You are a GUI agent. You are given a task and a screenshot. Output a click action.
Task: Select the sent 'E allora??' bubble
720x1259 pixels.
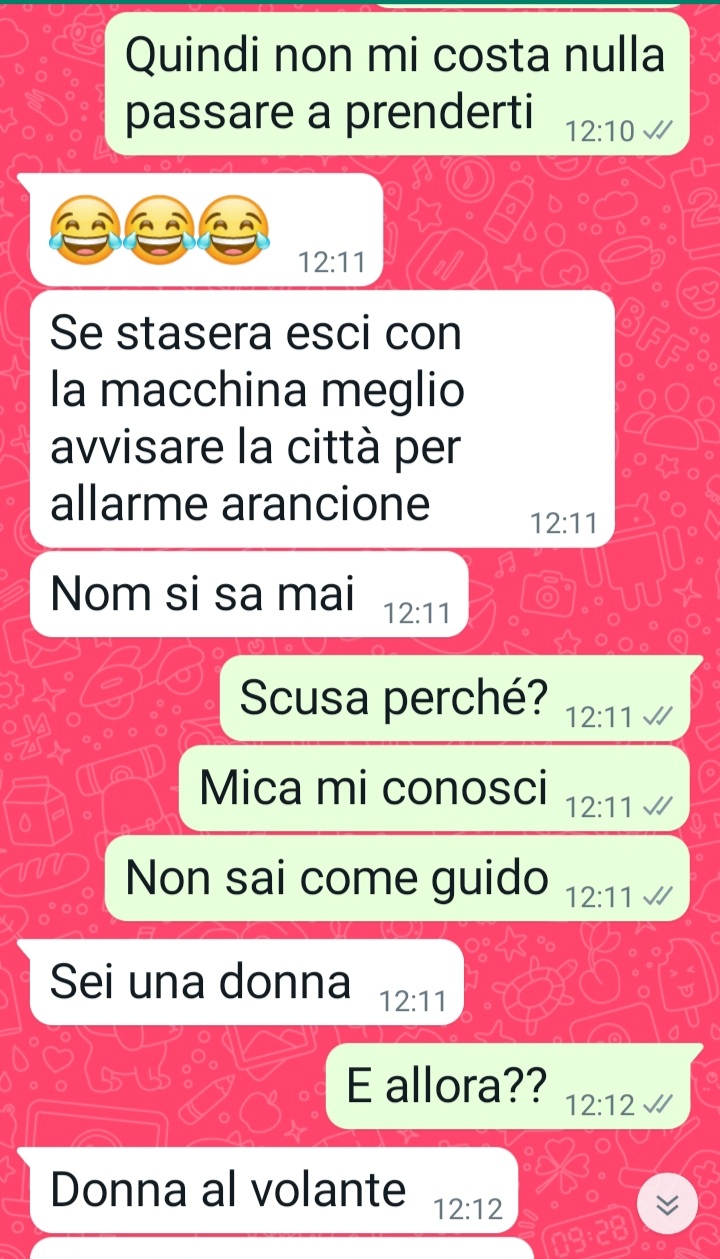tap(508, 1086)
